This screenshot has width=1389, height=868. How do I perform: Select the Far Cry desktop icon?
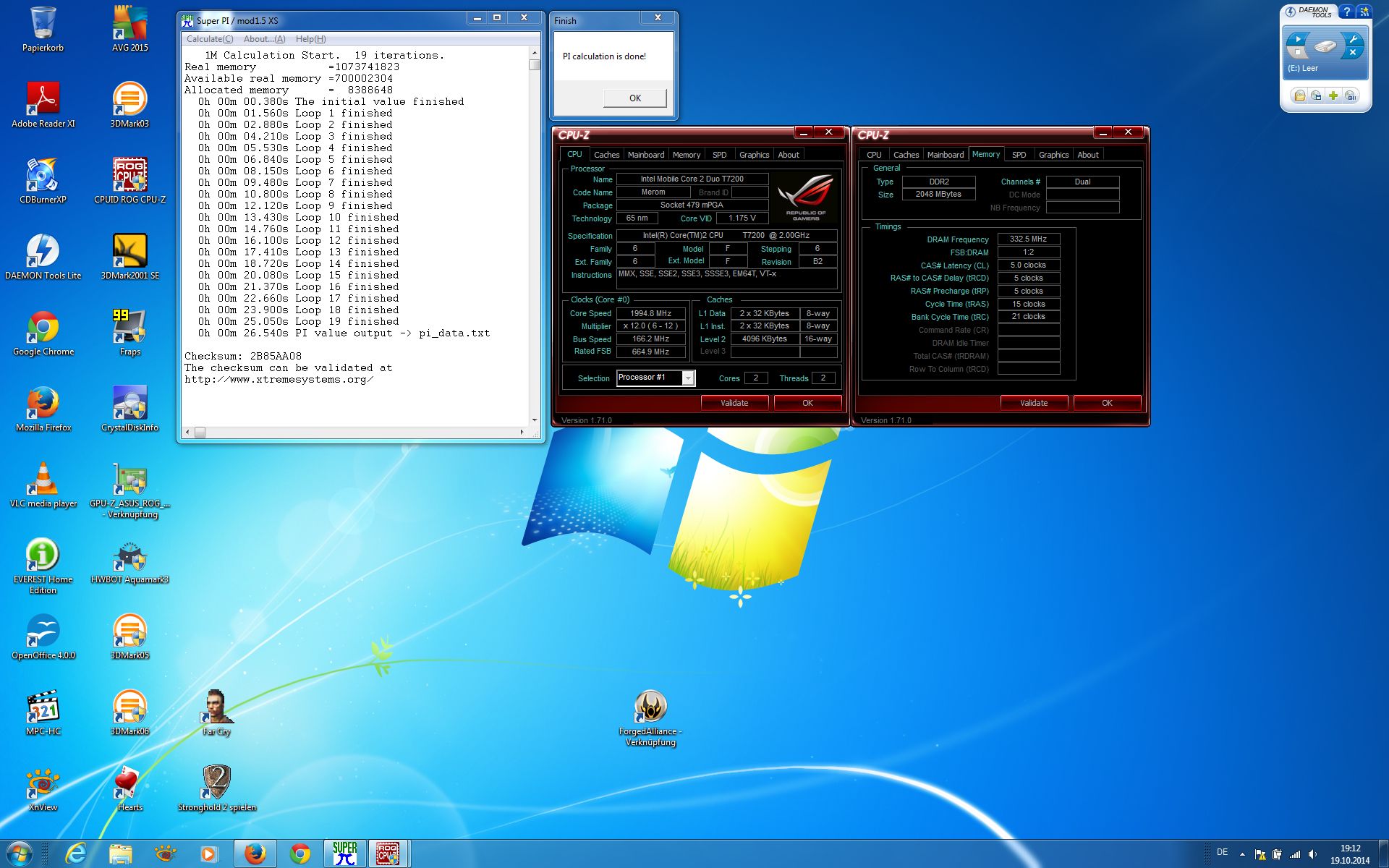pos(217,712)
